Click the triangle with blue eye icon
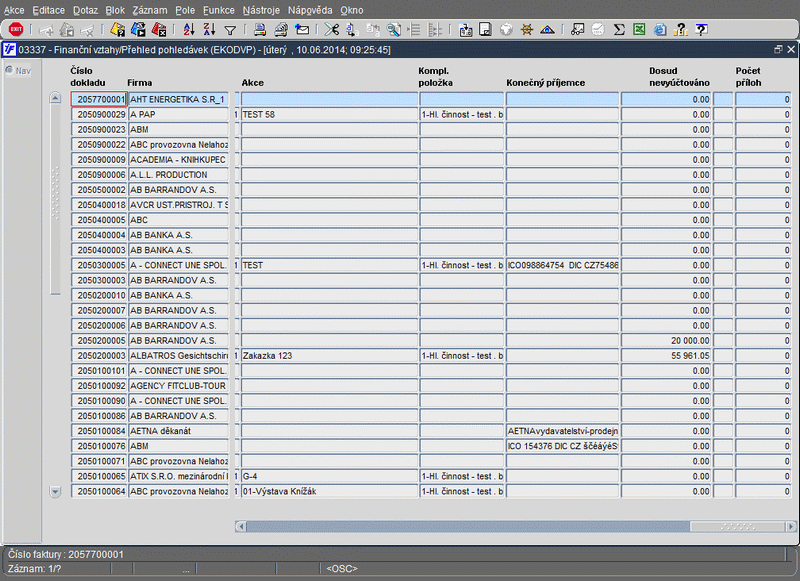 [x=547, y=30]
